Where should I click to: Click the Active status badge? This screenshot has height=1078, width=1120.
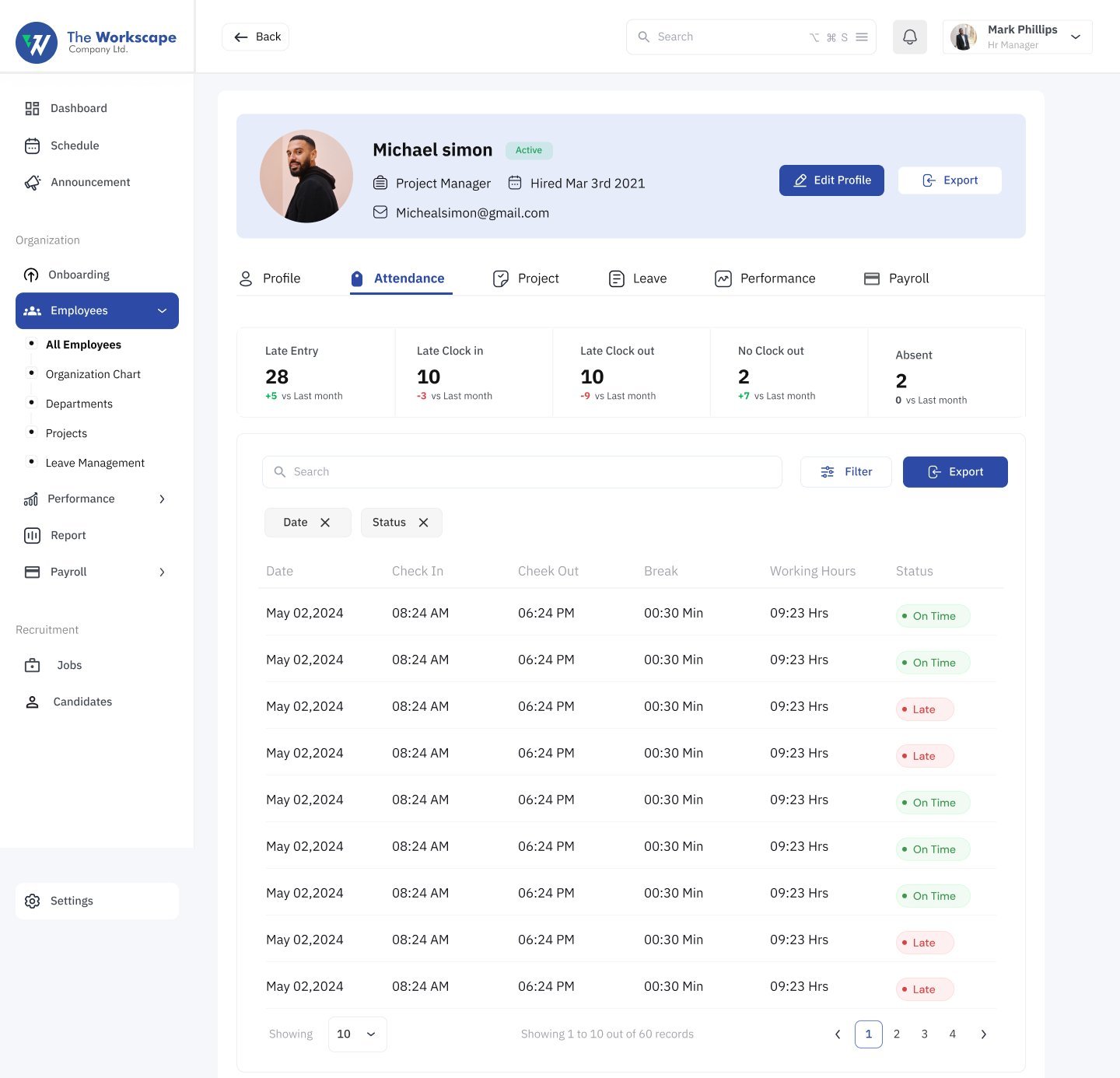point(529,150)
